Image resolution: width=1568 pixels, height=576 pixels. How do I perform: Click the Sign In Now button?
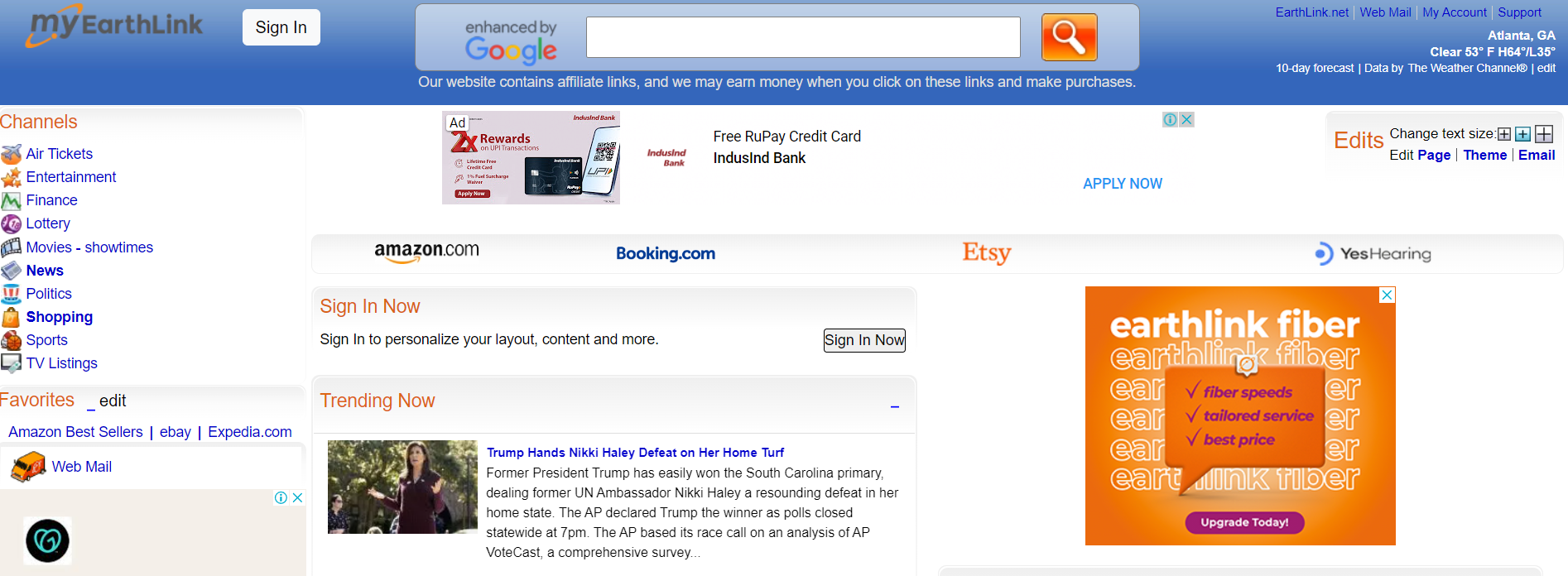coord(864,340)
